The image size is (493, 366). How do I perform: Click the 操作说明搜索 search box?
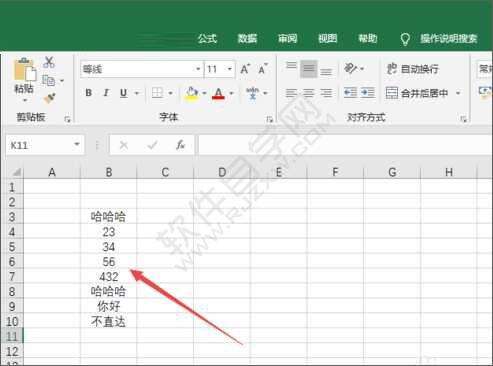coord(449,39)
